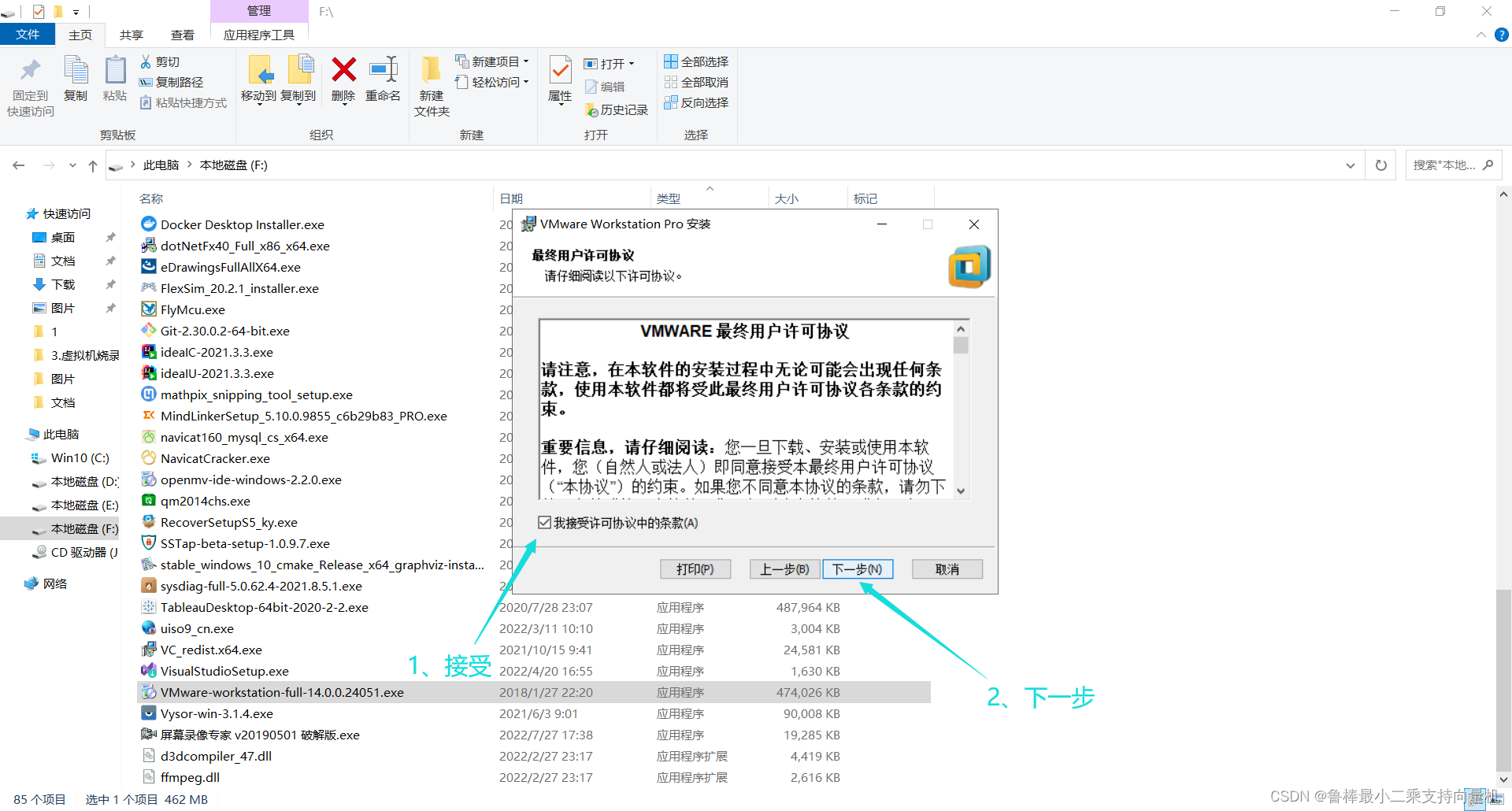Screen dimensions: 1512x811
Task: Click 打印(P) Print button
Action: point(695,569)
